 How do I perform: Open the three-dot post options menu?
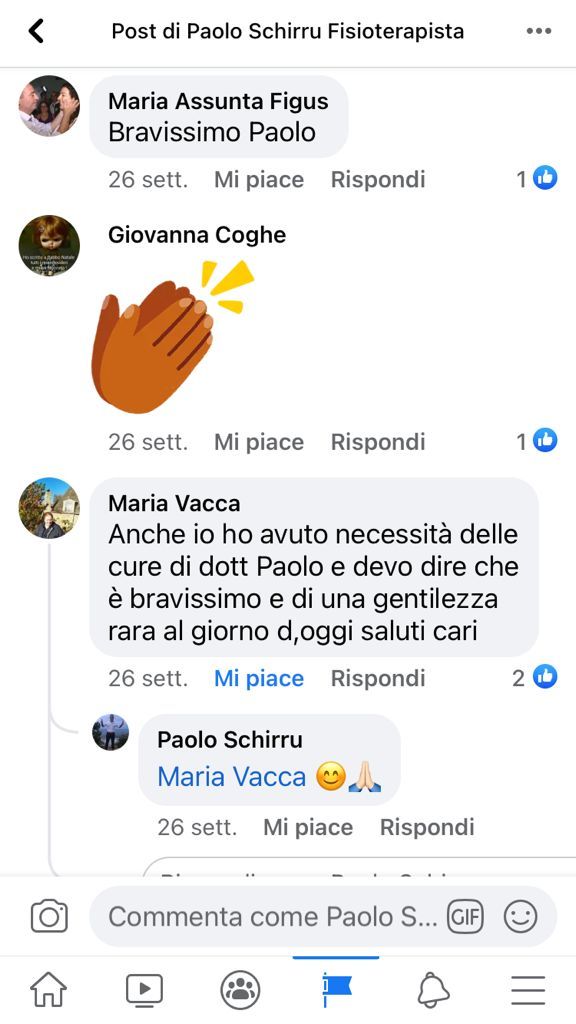point(538,31)
